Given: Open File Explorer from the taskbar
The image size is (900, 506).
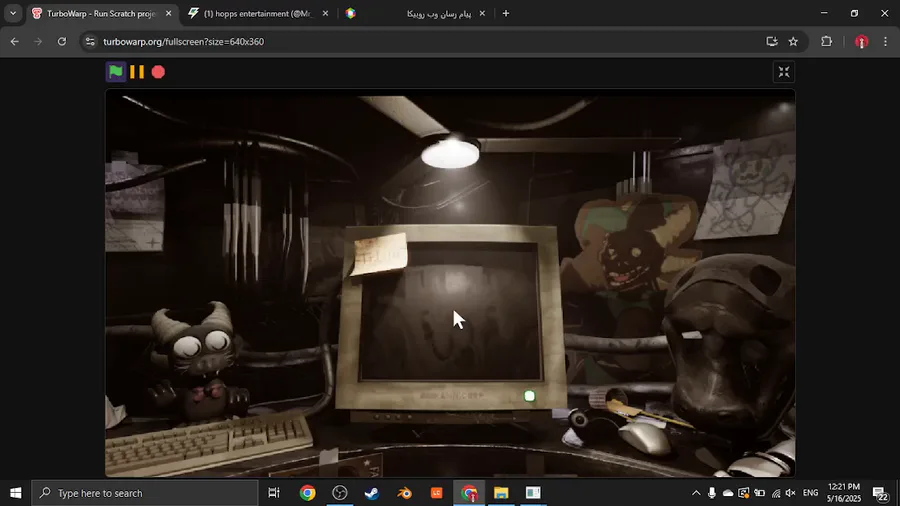Looking at the screenshot, I should coord(501,493).
